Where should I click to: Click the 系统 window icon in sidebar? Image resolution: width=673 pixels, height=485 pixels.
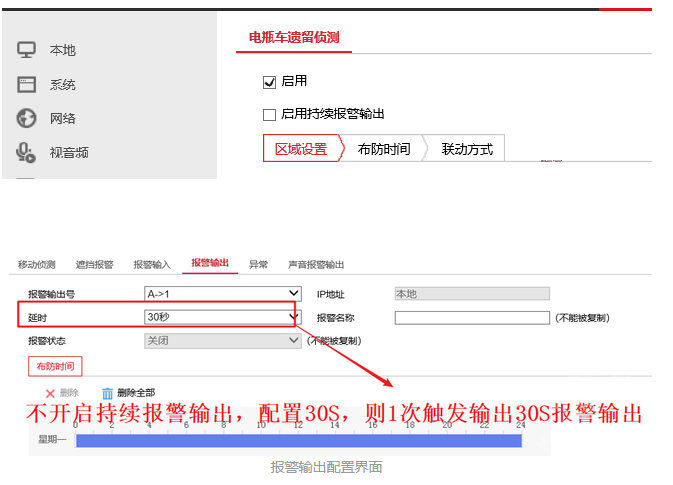27,84
